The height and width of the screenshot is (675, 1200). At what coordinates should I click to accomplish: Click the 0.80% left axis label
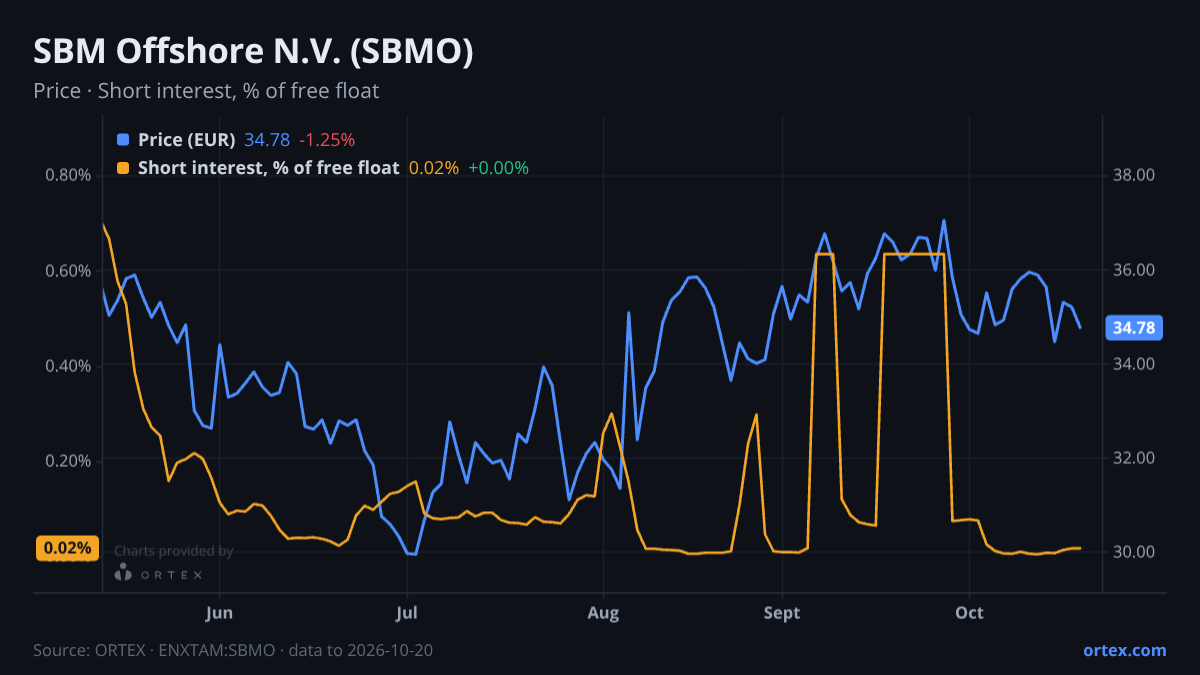[x=68, y=176]
